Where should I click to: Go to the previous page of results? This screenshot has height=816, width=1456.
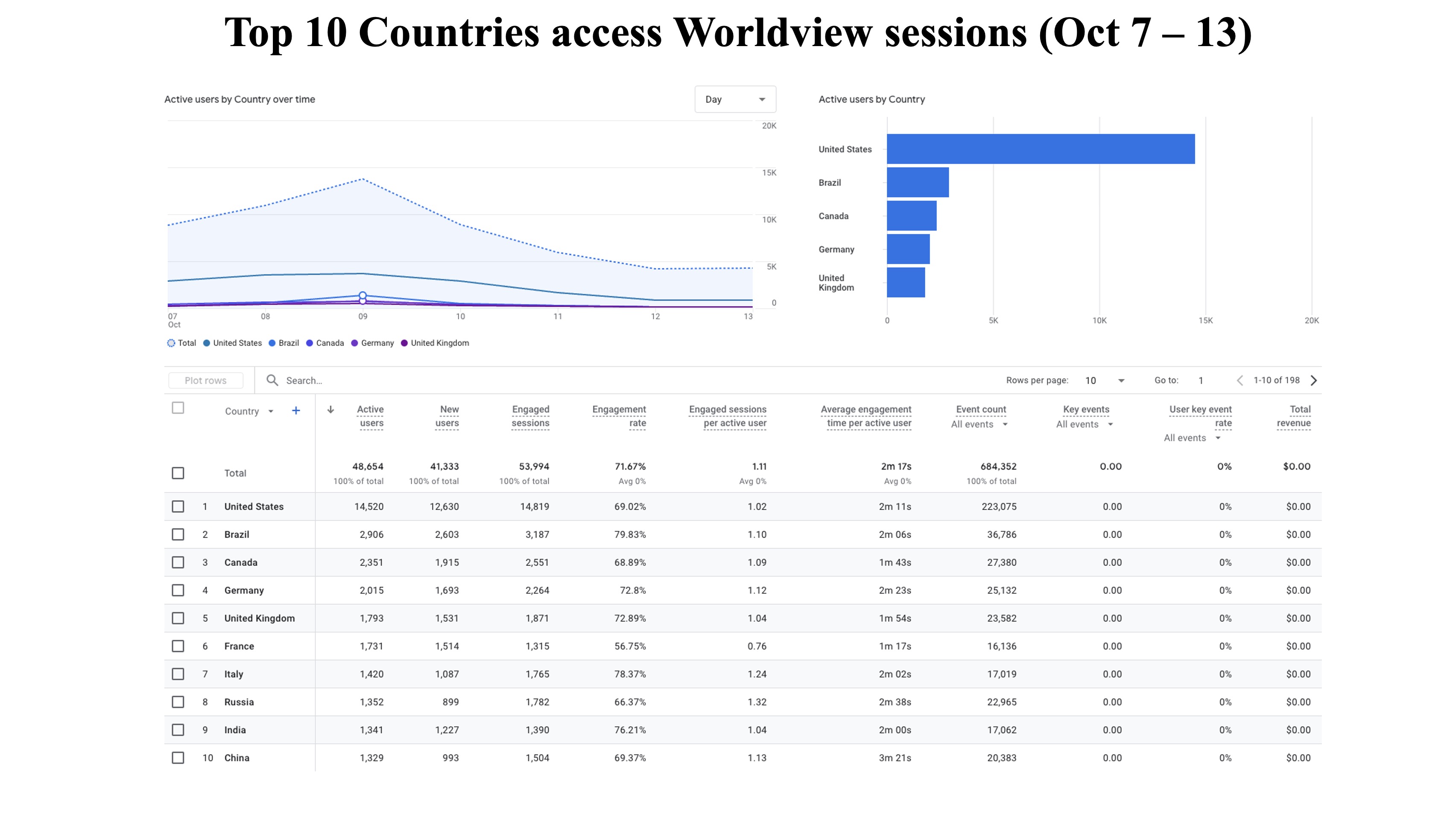coord(1240,380)
